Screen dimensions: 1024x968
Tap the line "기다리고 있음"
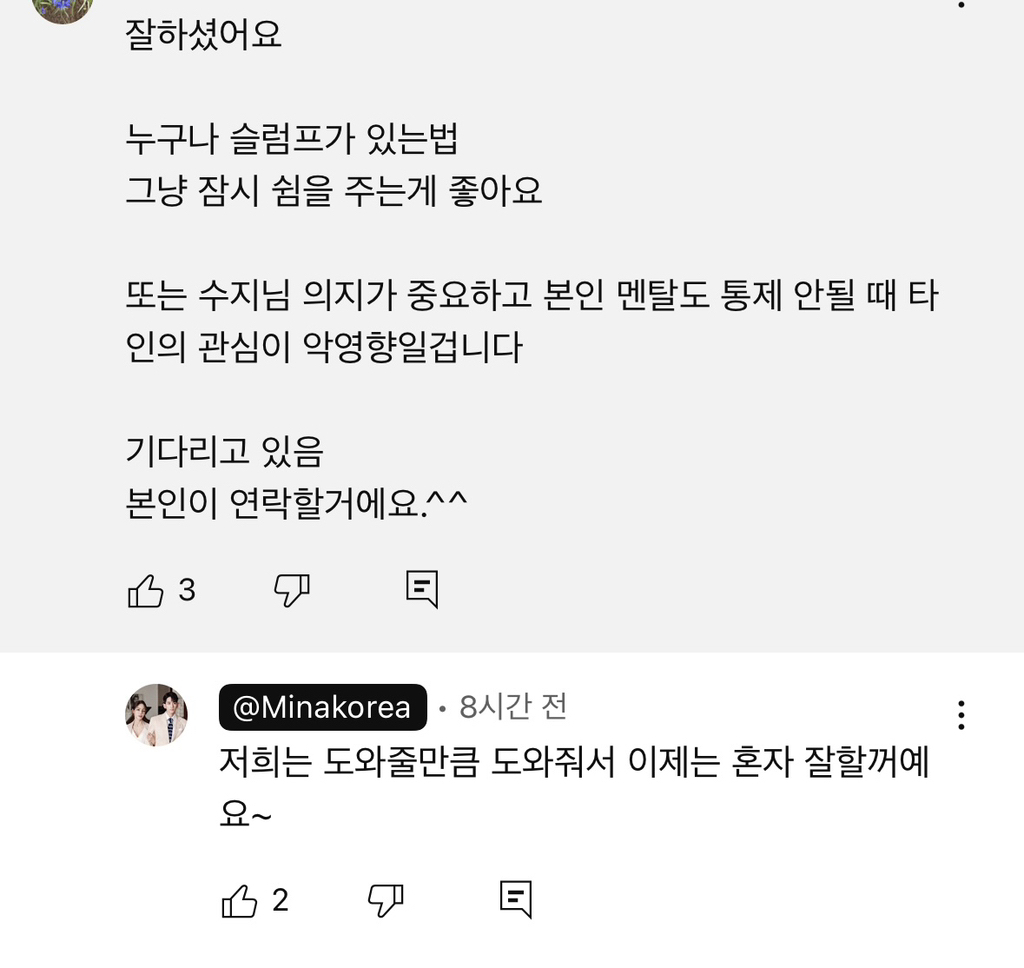click(x=224, y=453)
